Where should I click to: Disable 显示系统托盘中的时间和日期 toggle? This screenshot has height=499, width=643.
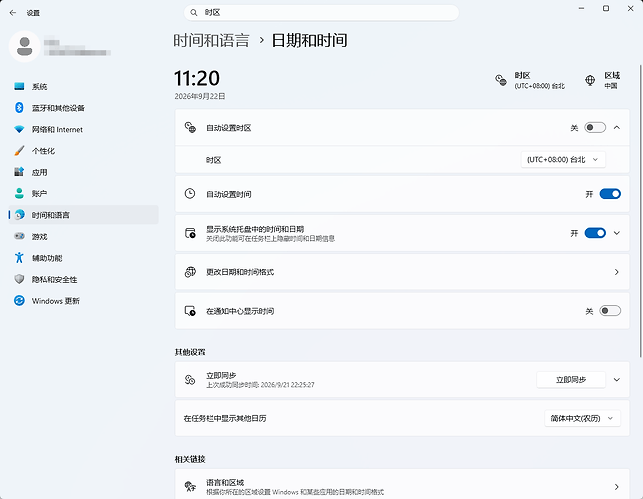pos(595,233)
